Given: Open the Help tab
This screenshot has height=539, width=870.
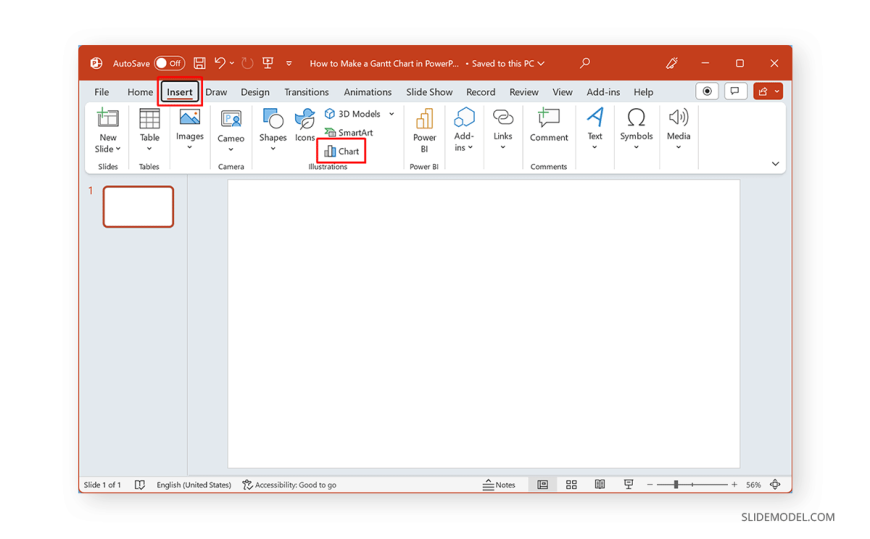Looking at the screenshot, I should pos(643,92).
